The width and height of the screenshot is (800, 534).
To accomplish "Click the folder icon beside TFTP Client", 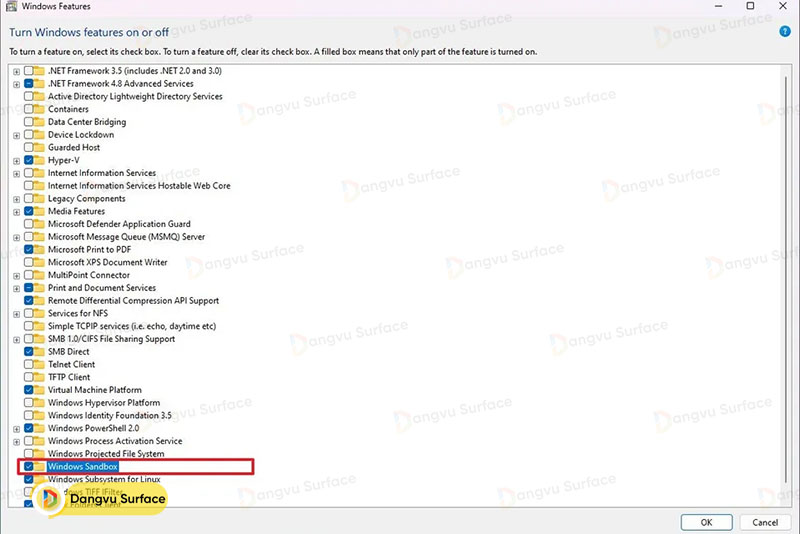I will (x=39, y=377).
